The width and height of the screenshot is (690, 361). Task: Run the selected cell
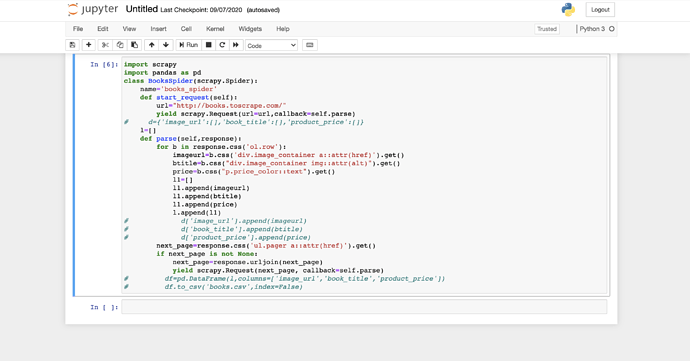[189, 45]
